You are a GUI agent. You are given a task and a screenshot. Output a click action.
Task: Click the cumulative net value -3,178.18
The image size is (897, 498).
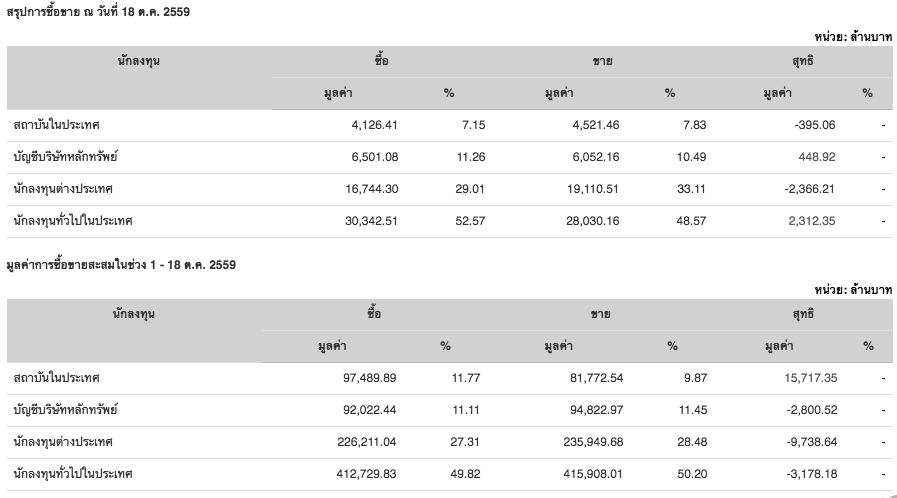811,474
